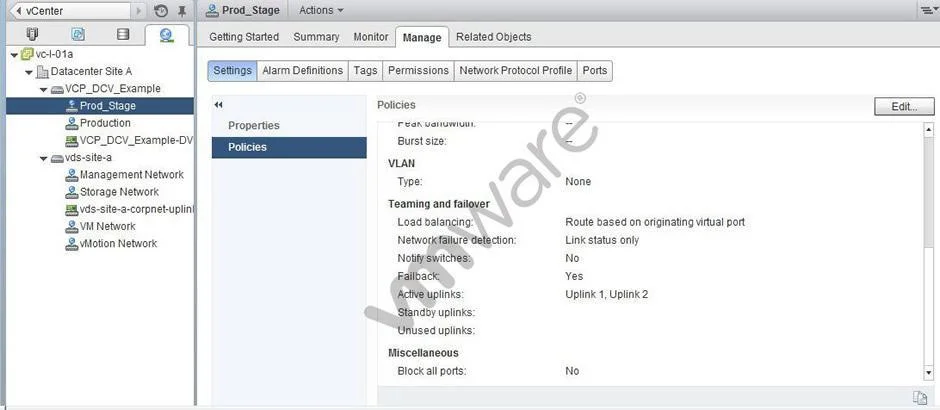Click the Storage Network port group icon
The height and width of the screenshot is (410, 940).
(71, 192)
